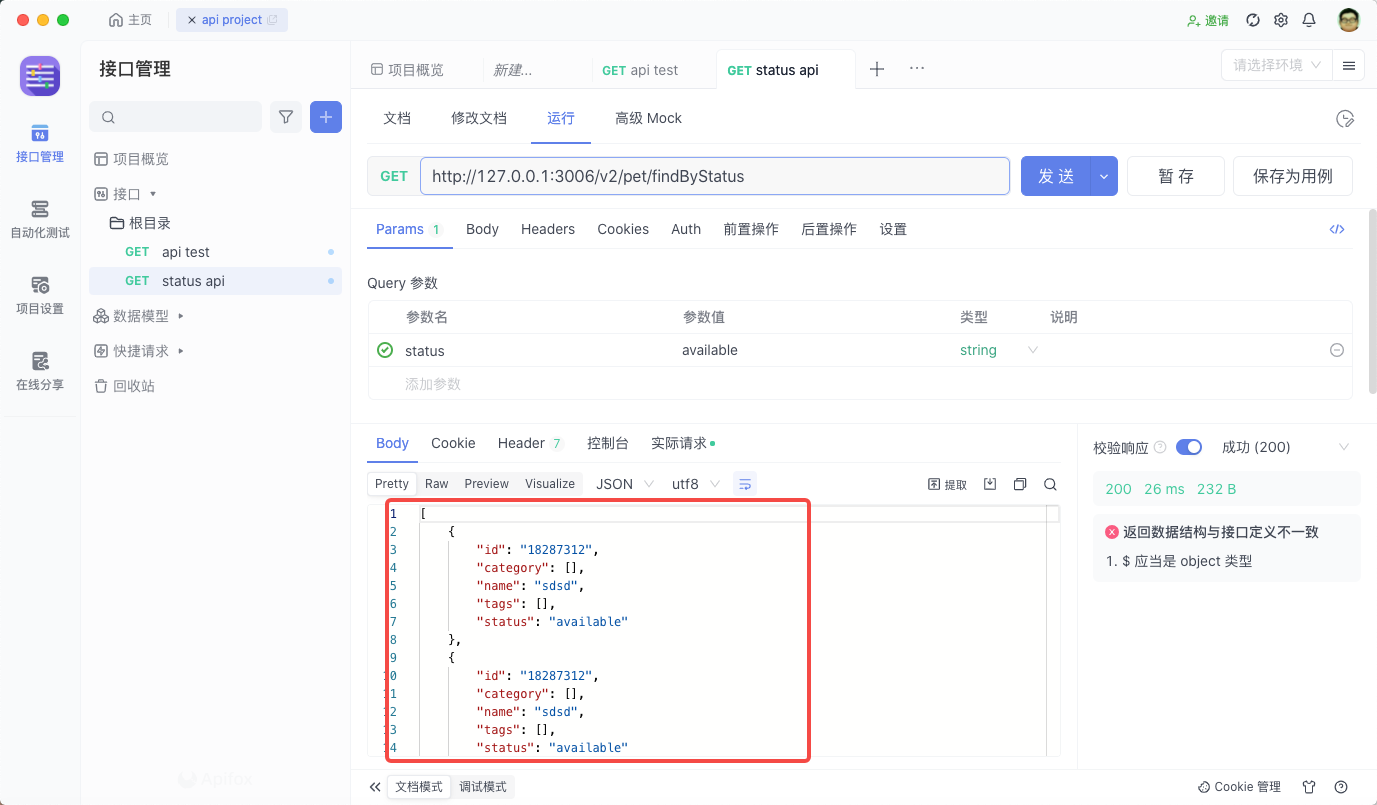This screenshot has width=1377, height=805.
Task: Switch to 调试模式 mode
Action: (483, 786)
